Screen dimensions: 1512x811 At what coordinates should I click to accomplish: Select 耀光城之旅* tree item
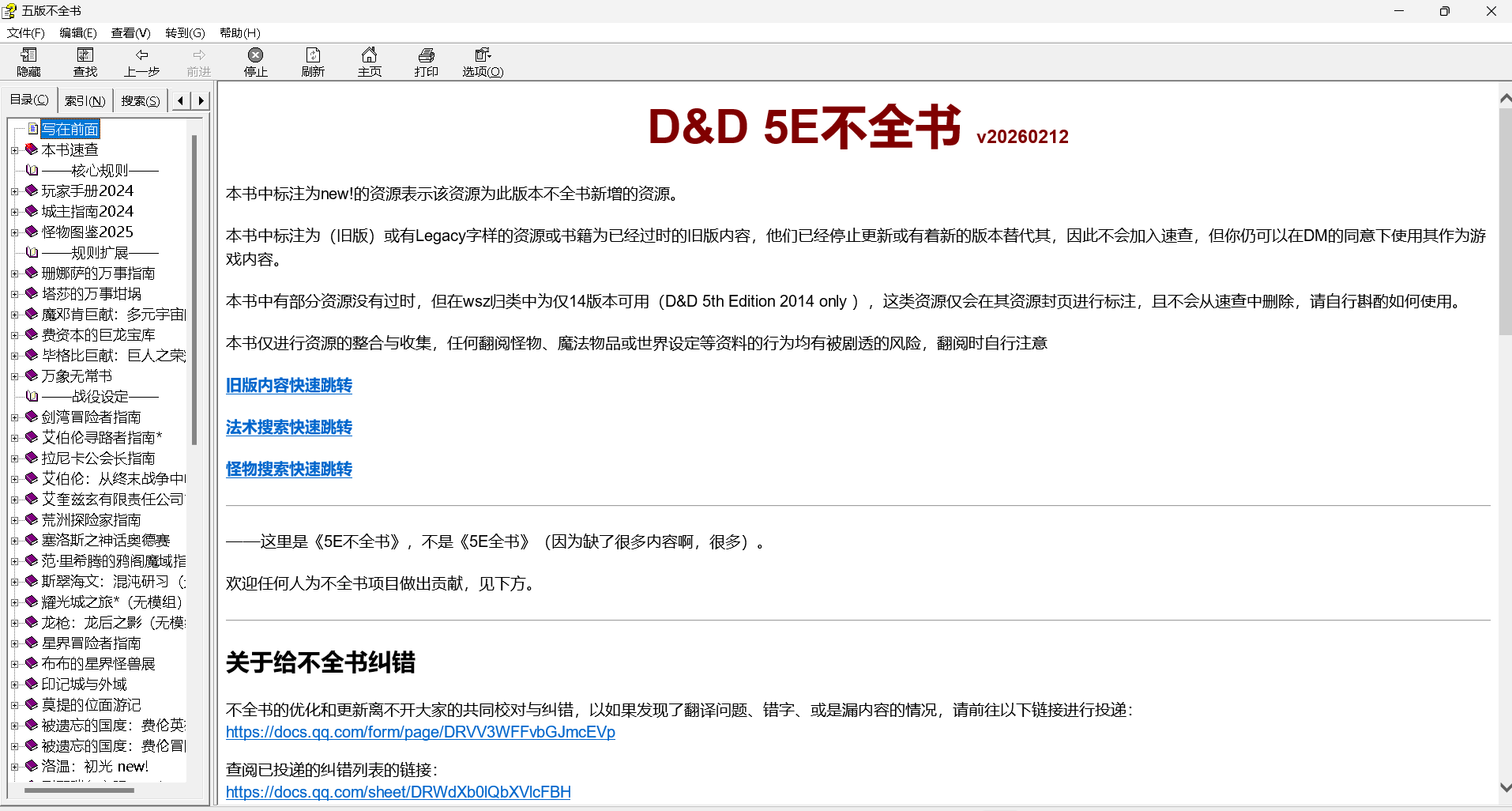112,602
